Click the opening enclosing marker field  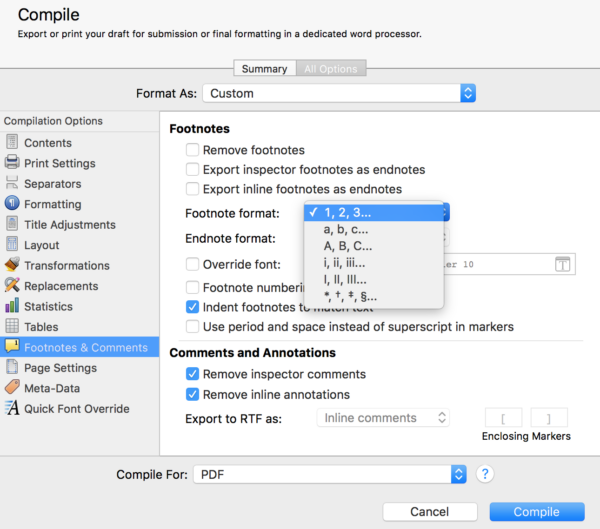(503, 418)
